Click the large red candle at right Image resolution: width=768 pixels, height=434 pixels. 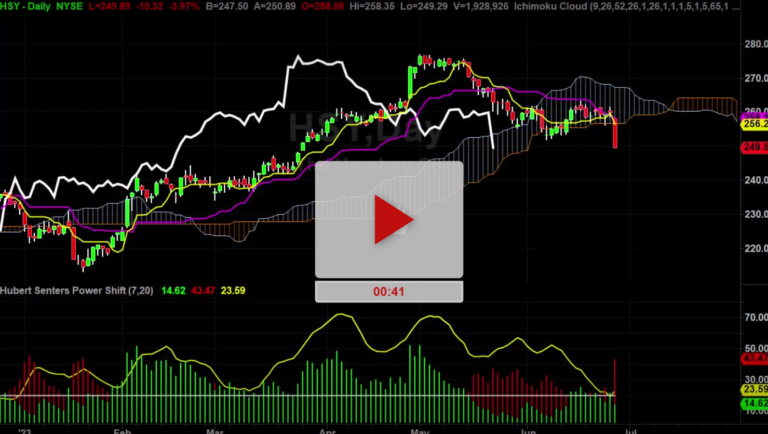(x=615, y=132)
